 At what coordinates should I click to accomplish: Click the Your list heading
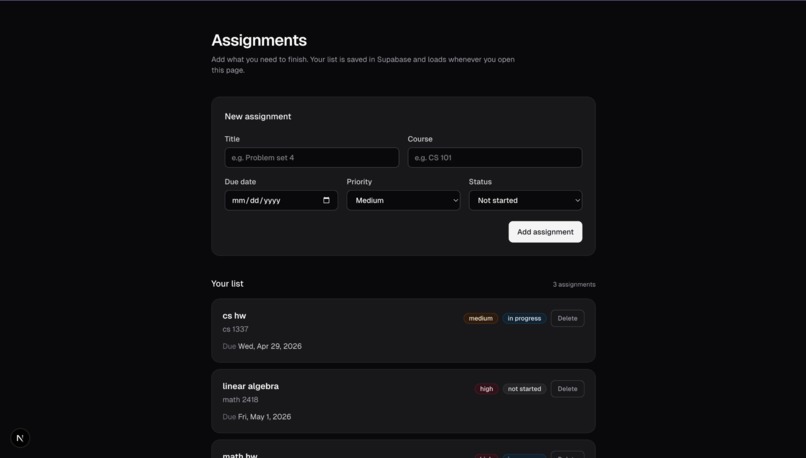coord(227,284)
